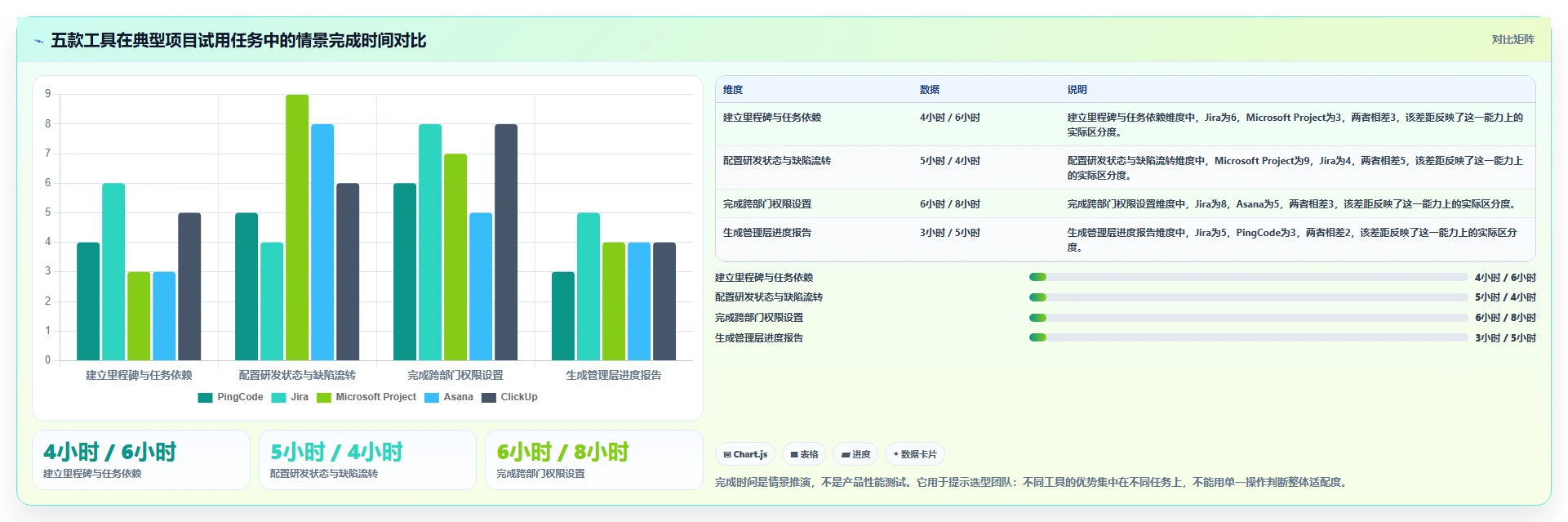This screenshot has width=1568, height=522.
Task: Click the 对比矩阵 label in the header
Action: [x=1512, y=39]
